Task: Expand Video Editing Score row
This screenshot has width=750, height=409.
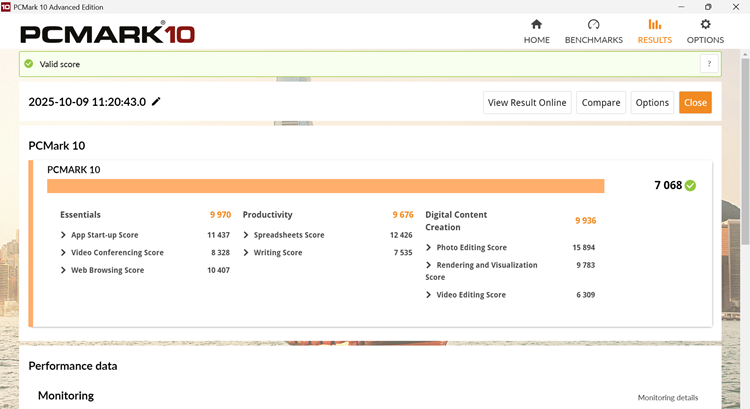Action: 429,295
